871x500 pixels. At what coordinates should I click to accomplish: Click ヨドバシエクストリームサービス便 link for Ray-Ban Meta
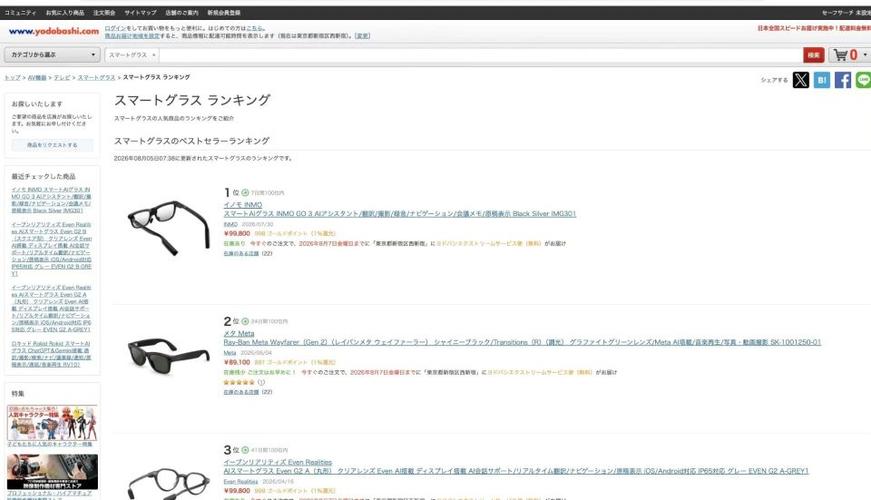[540, 372]
